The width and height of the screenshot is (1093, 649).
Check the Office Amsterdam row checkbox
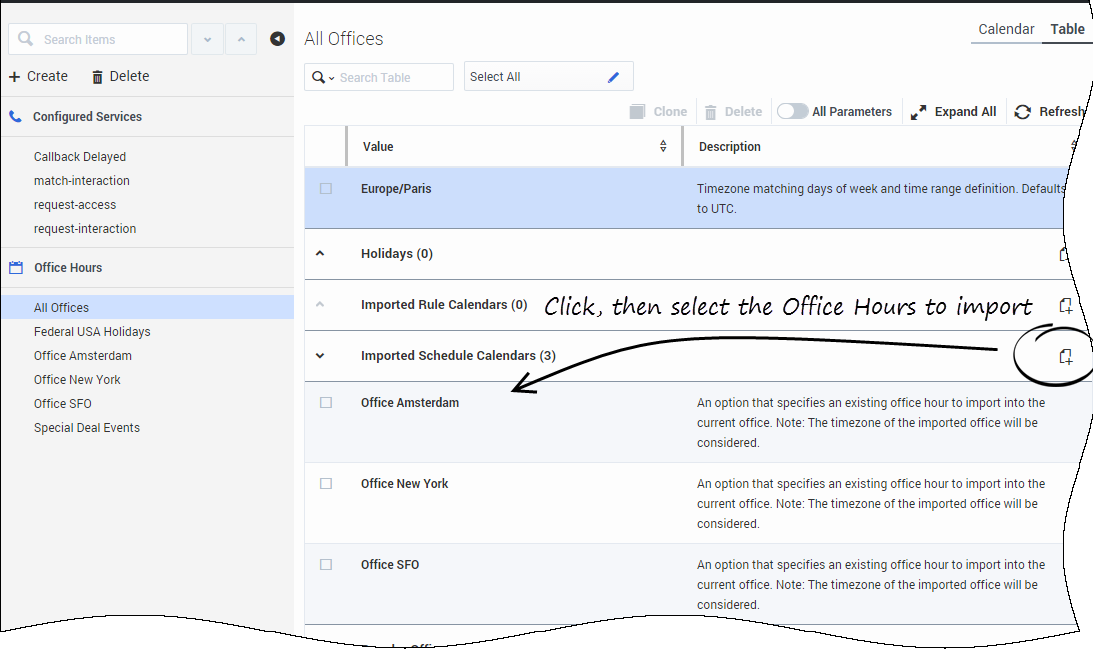[326, 403]
